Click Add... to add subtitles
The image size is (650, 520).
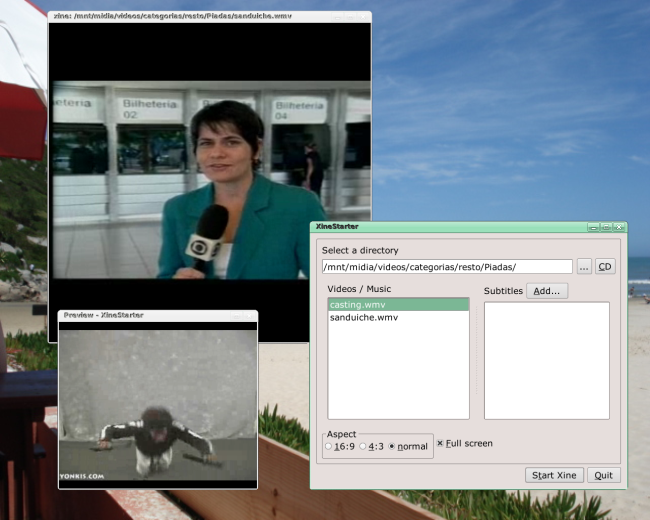[x=546, y=291]
